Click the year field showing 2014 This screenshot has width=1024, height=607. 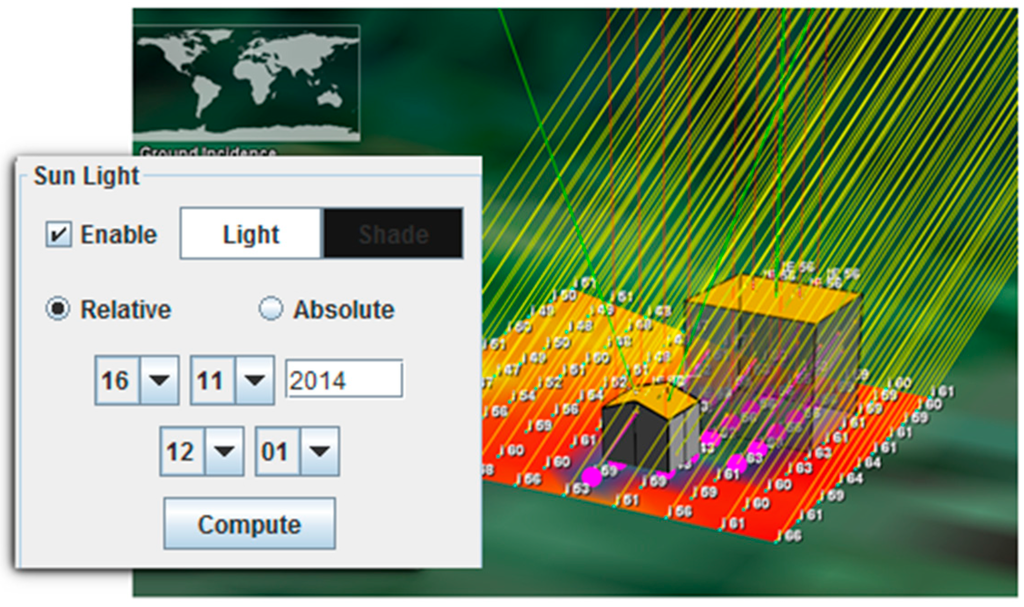[x=344, y=380]
